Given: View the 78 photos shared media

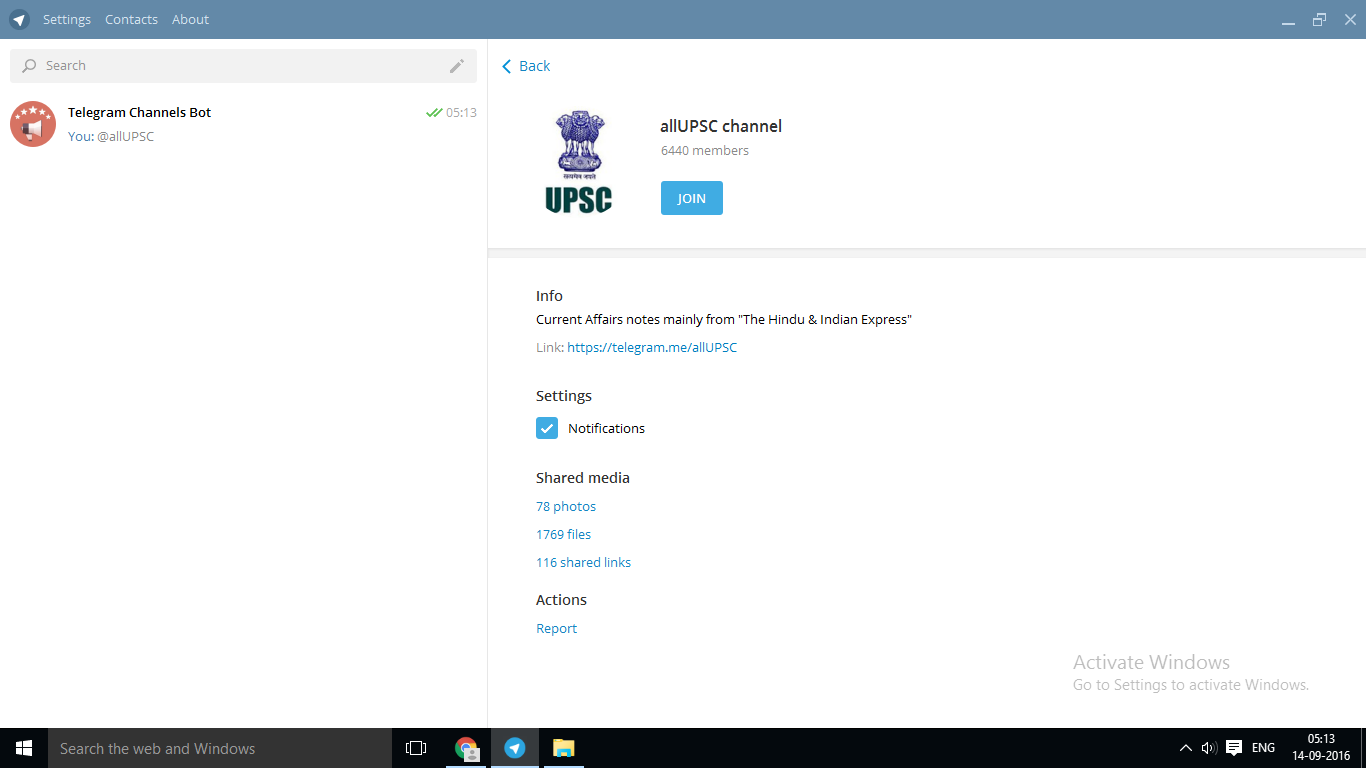Looking at the screenshot, I should click(566, 507).
